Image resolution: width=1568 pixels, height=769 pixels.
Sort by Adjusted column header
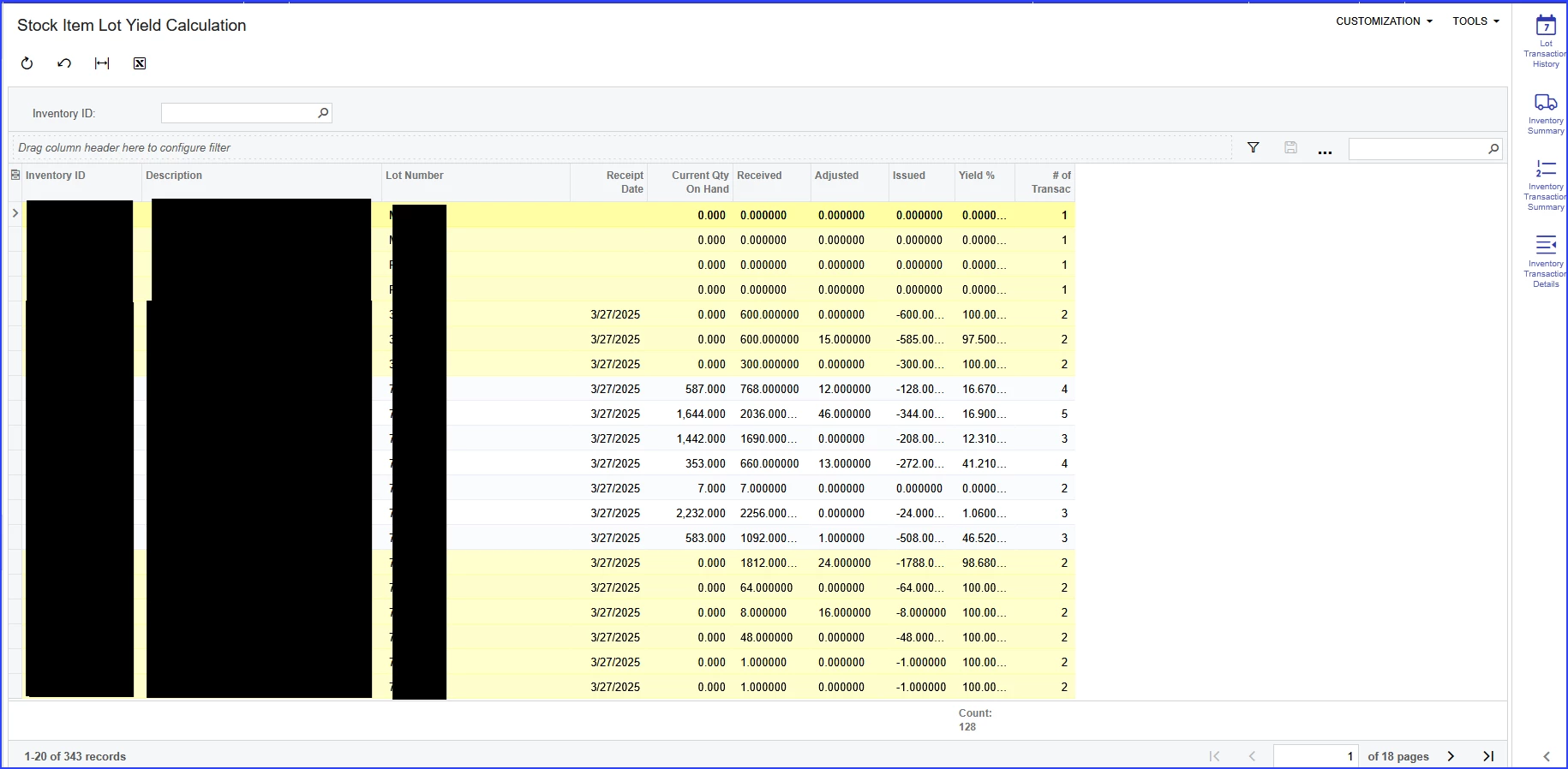tap(850, 182)
